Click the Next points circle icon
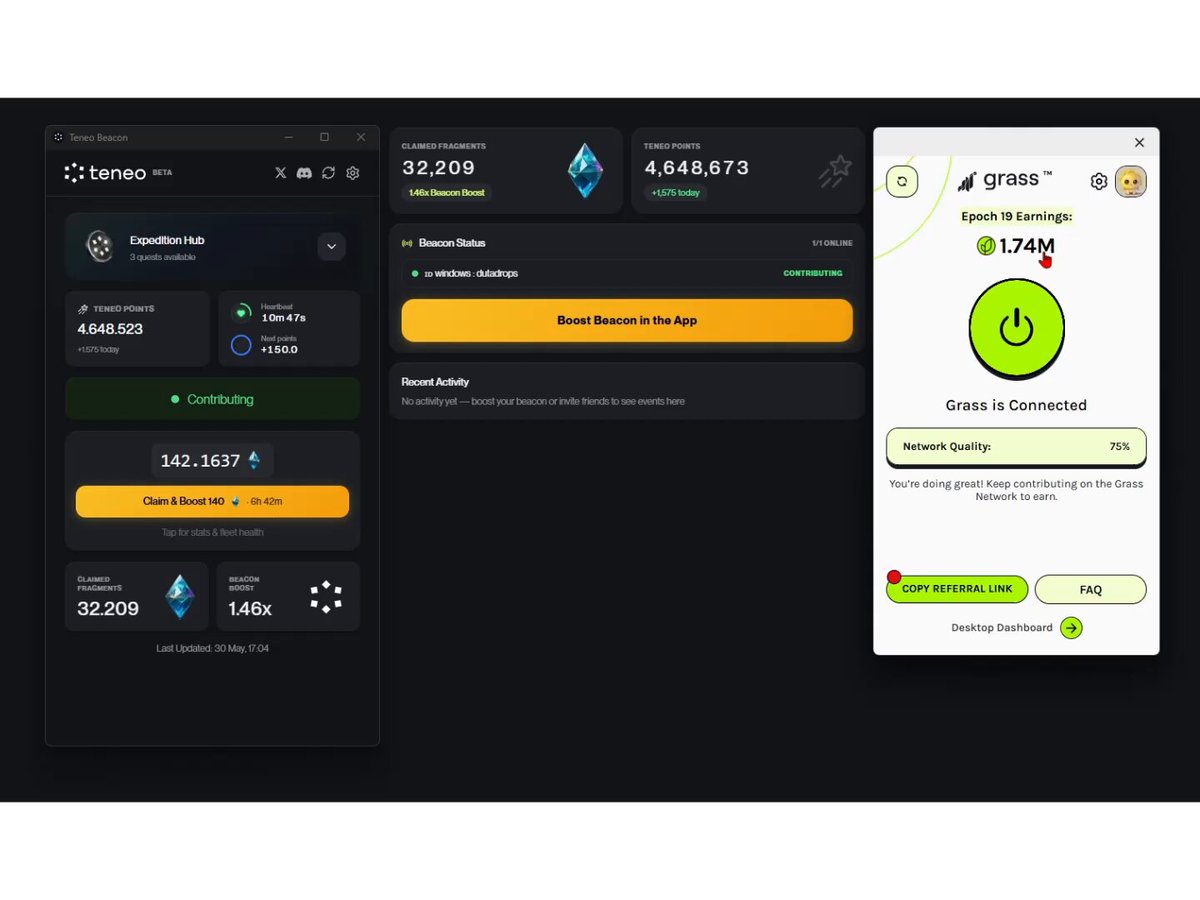The height and width of the screenshot is (900, 1200). (x=241, y=345)
